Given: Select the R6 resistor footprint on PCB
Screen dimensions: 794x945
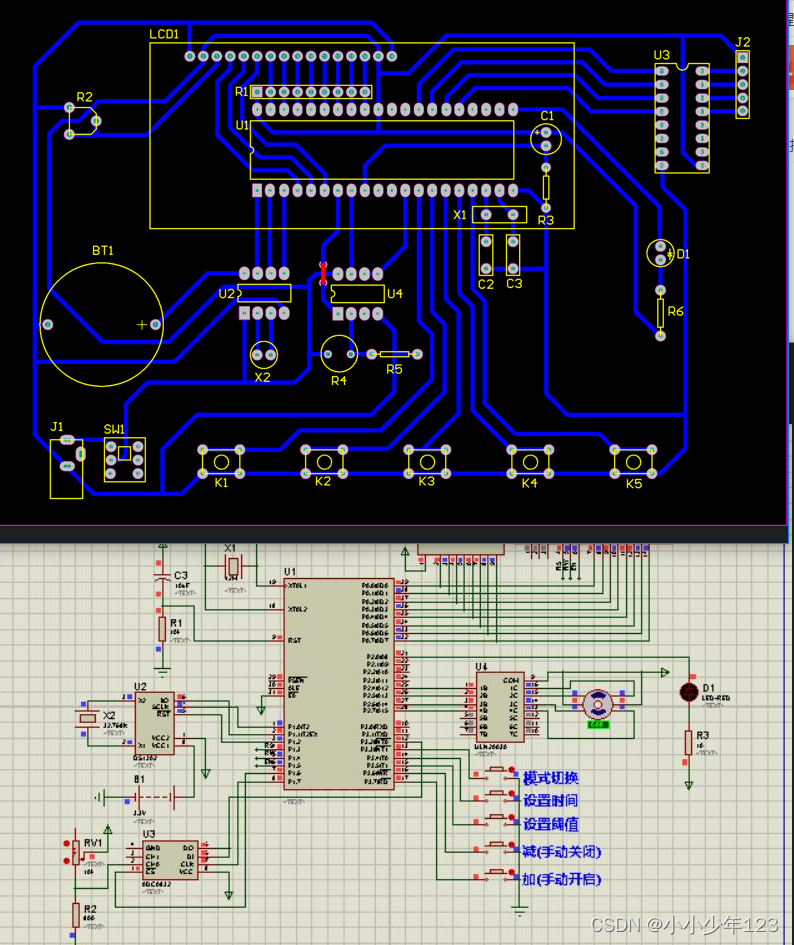Looking at the screenshot, I should [661, 313].
